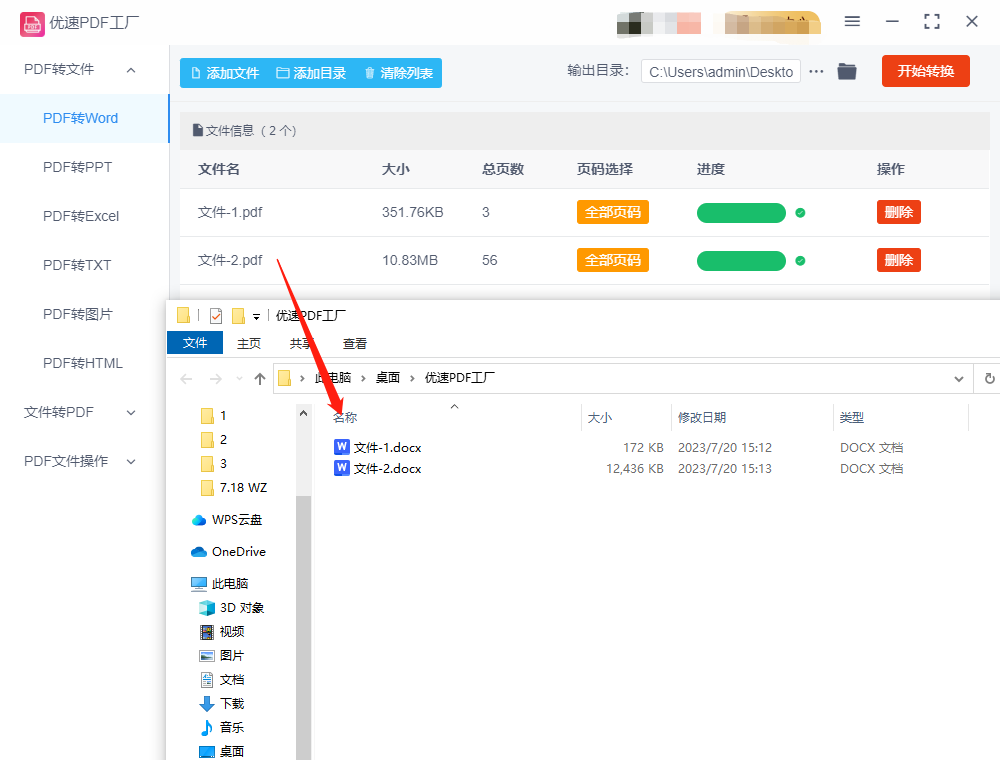Click the three-dot browse button for output directory
Viewport: 1000px width, 760px height.
(816, 71)
